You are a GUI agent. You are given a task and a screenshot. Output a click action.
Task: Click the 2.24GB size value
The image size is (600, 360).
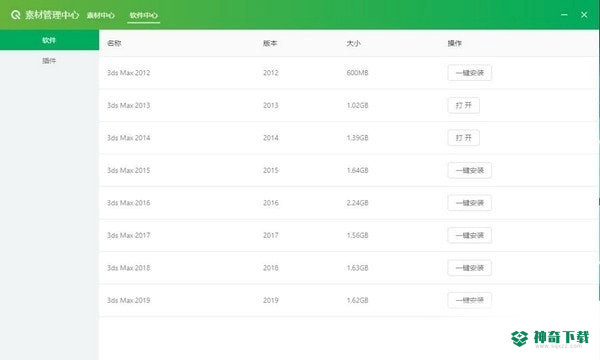point(357,203)
